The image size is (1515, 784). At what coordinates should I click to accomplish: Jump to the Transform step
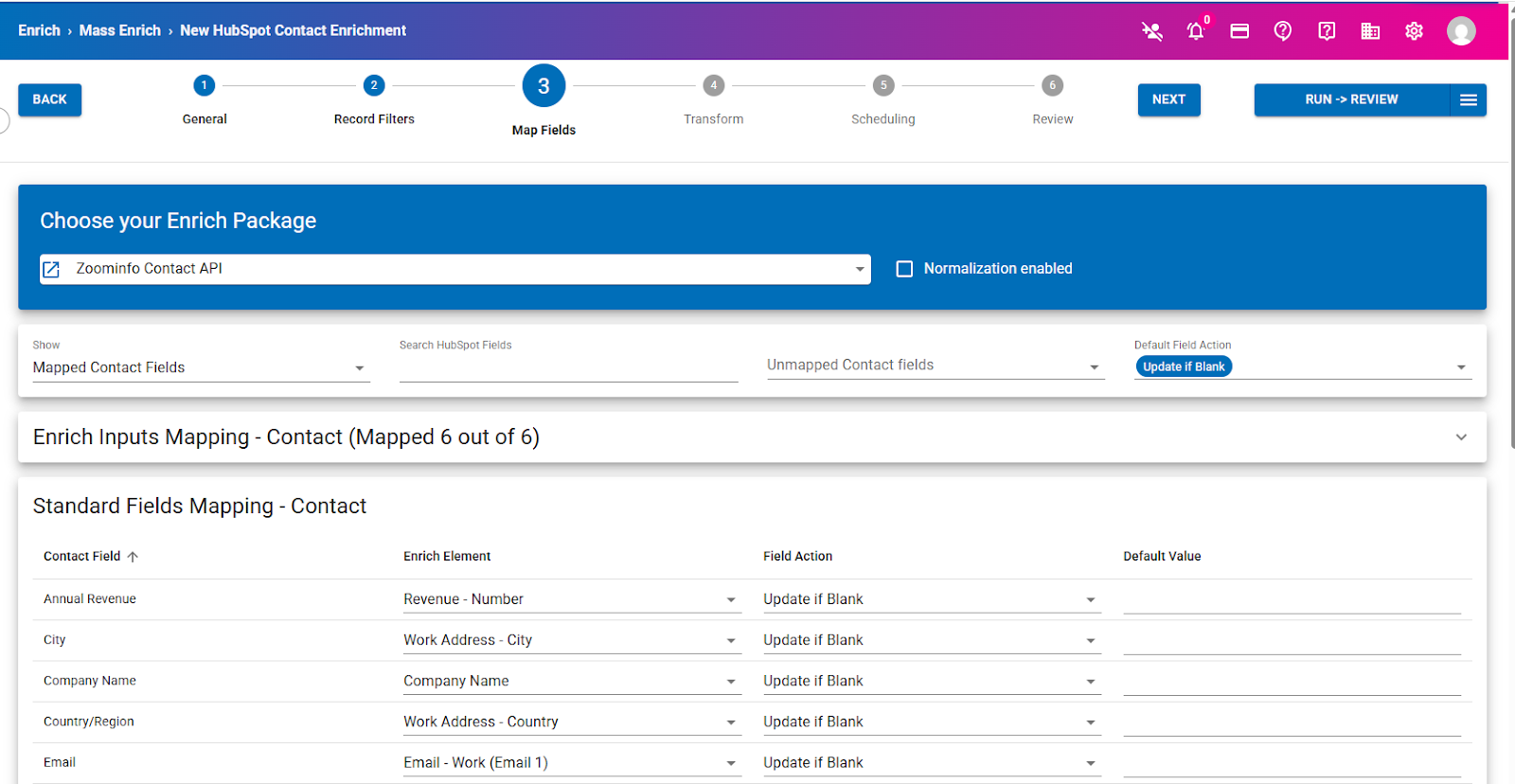coord(714,86)
